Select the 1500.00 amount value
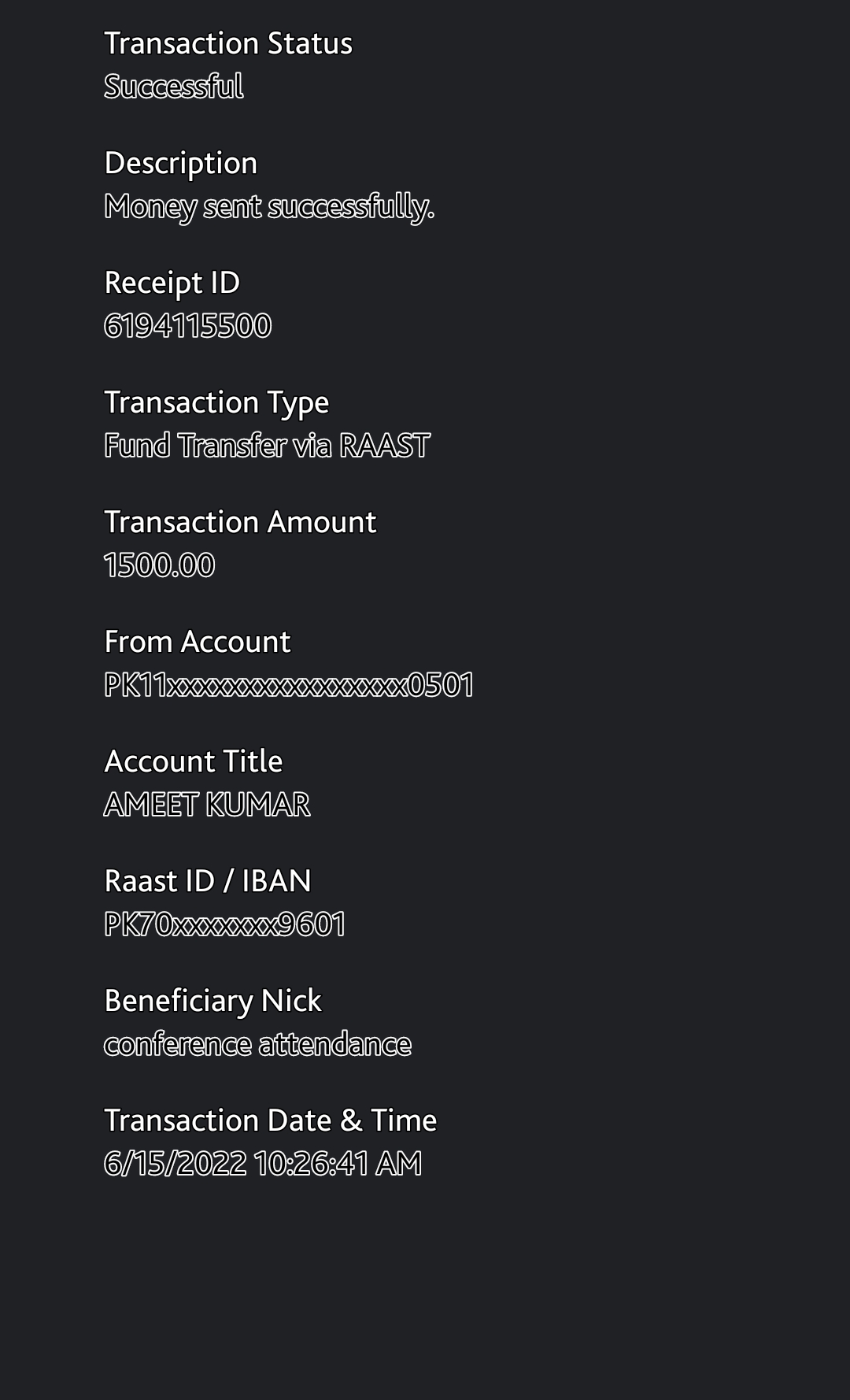Image resolution: width=850 pixels, height=1400 pixels. pos(159,565)
